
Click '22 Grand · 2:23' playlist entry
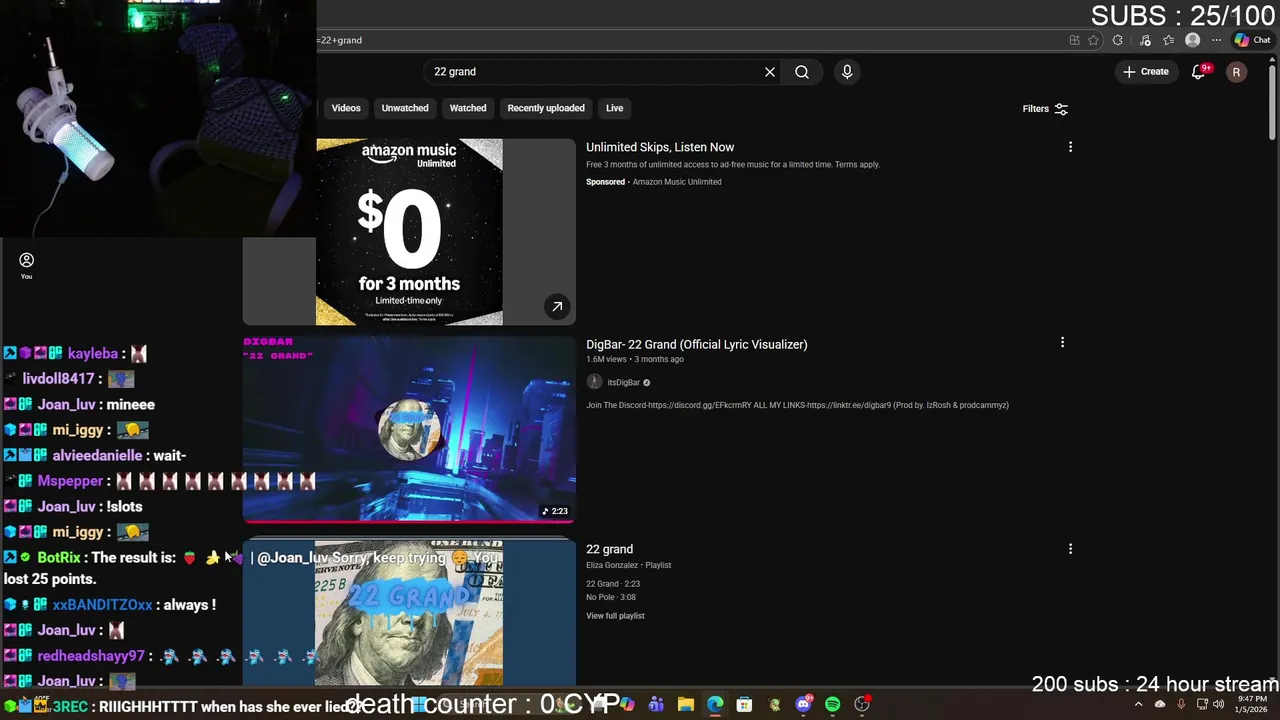(x=613, y=584)
